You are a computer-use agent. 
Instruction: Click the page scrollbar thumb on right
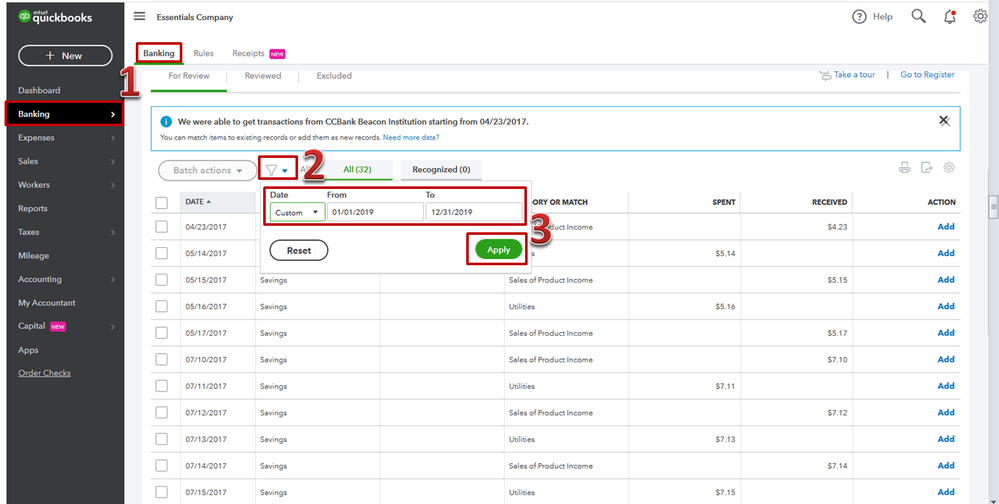(993, 207)
